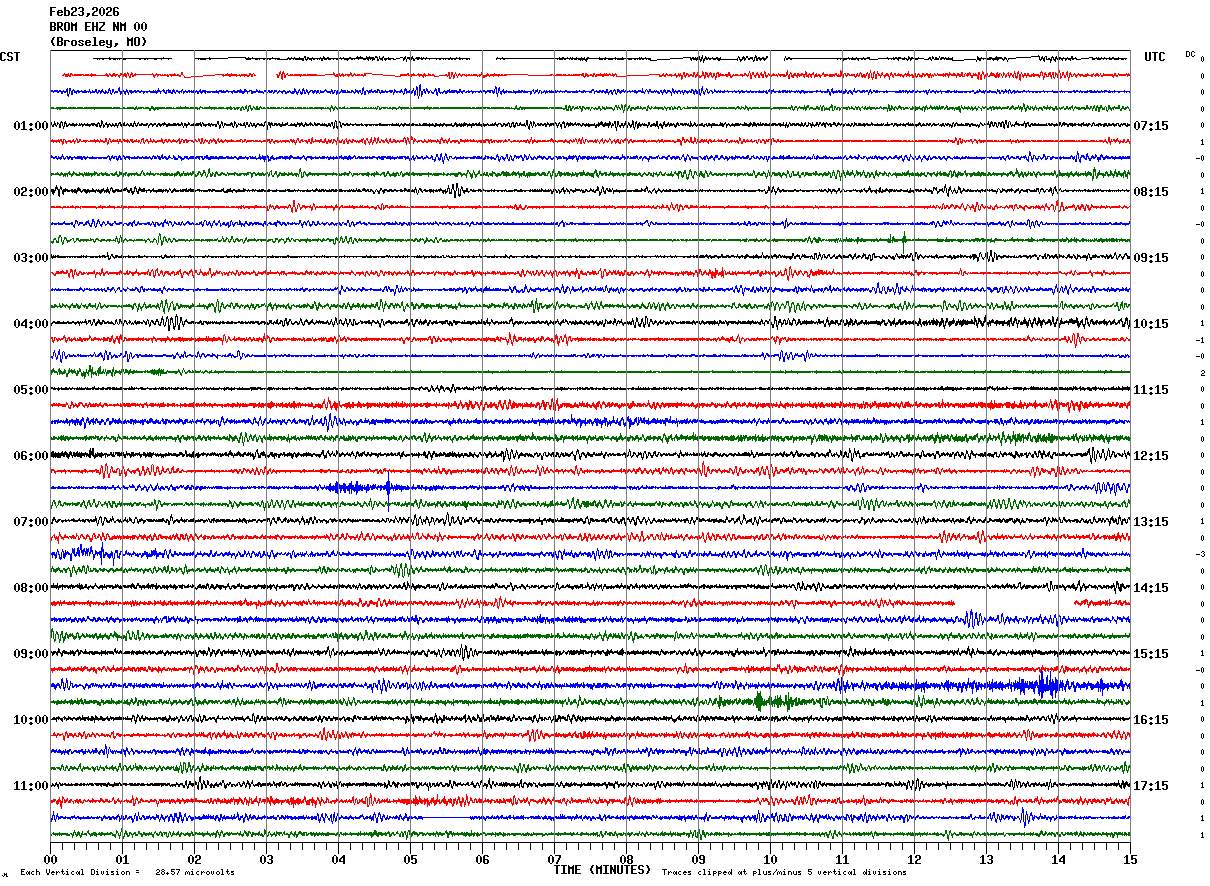This screenshot has height=886, width=1210.
Task: Click minute tick label 05 on time axis
Action: click(410, 859)
